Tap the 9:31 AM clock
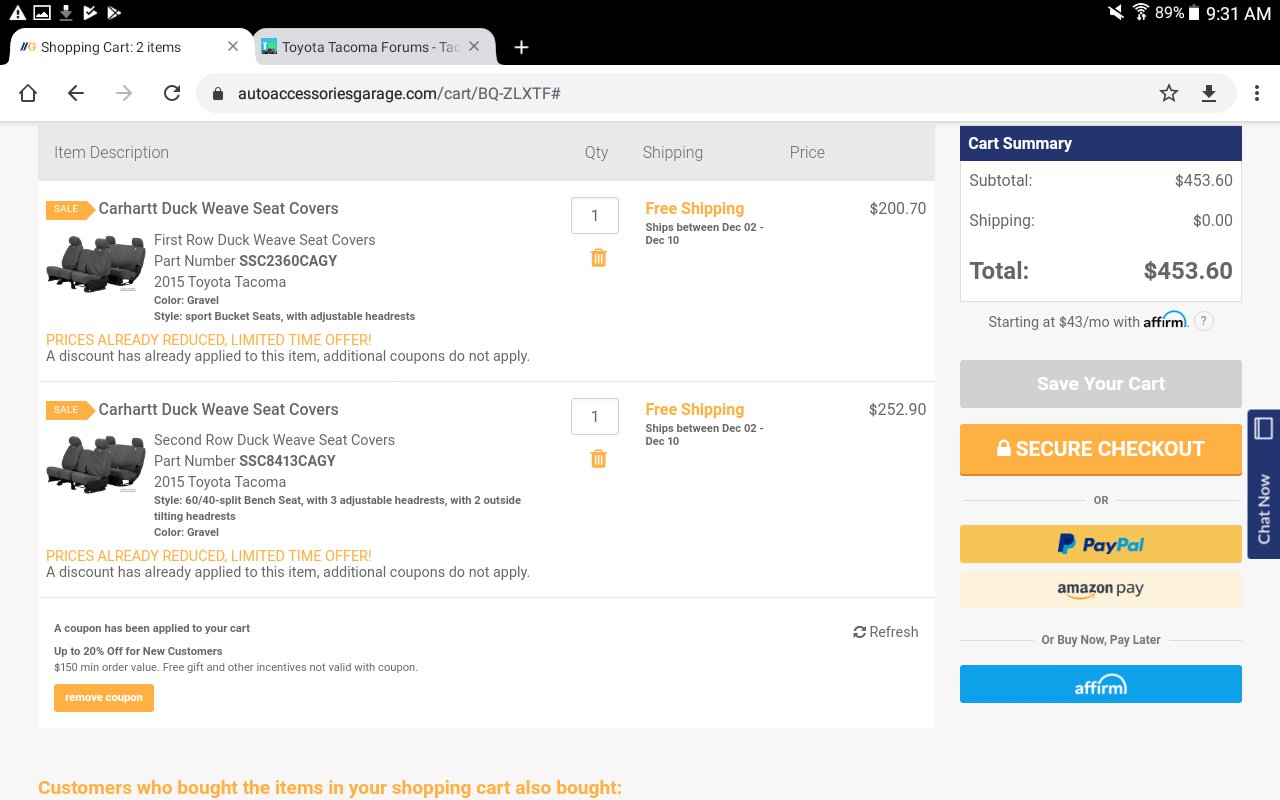The height and width of the screenshot is (800, 1280). coord(1238,13)
